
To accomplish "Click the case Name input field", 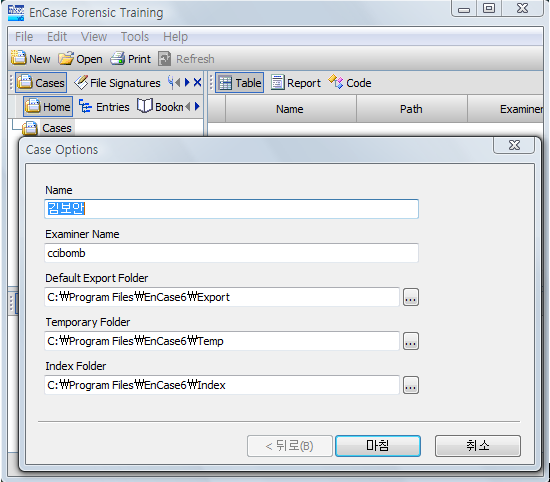I will [x=232, y=209].
